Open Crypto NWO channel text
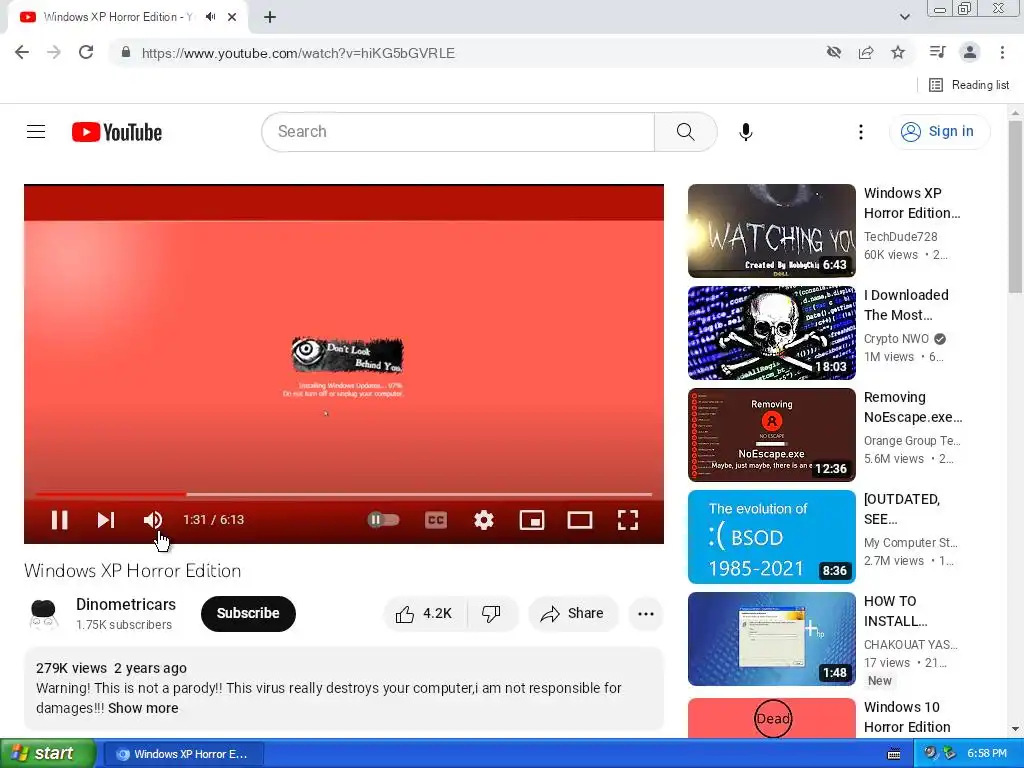 tap(896, 339)
